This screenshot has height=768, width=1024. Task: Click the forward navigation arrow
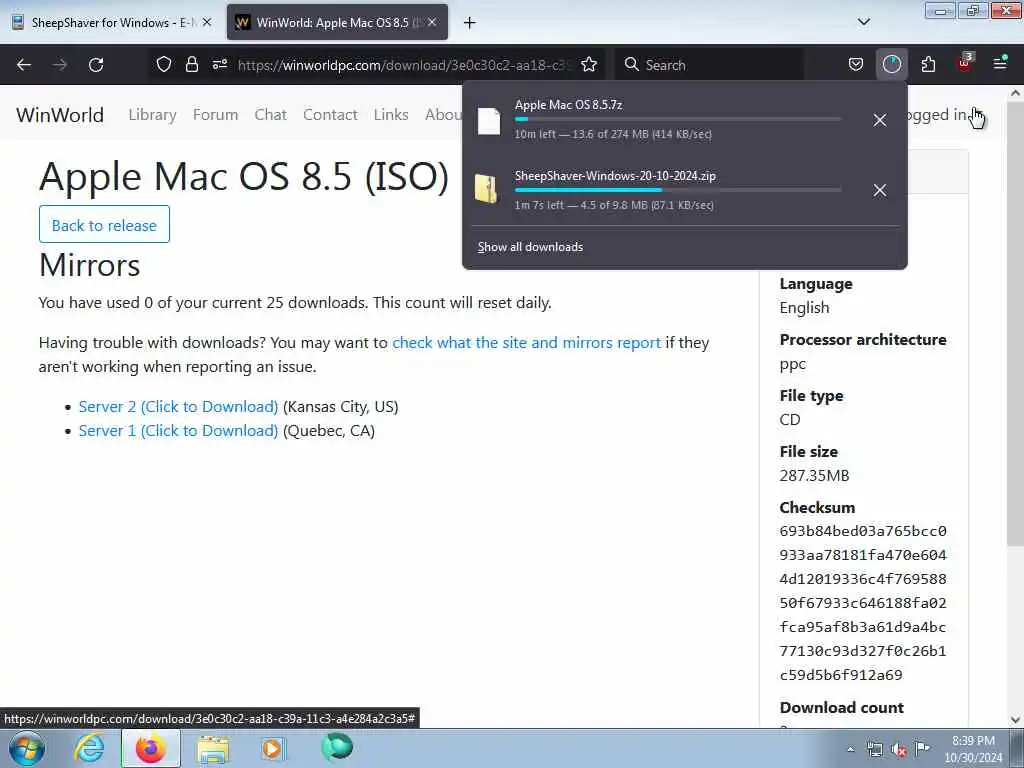[60, 65]
